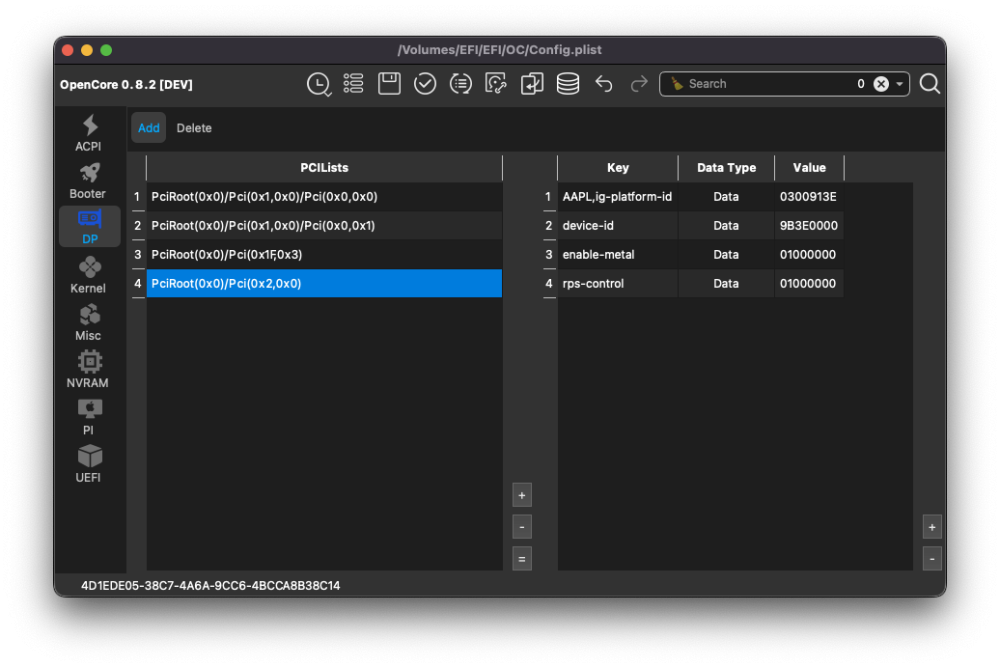Clear search with the X button
This screenshot has width=1000, height=668.
pos(881,84)
